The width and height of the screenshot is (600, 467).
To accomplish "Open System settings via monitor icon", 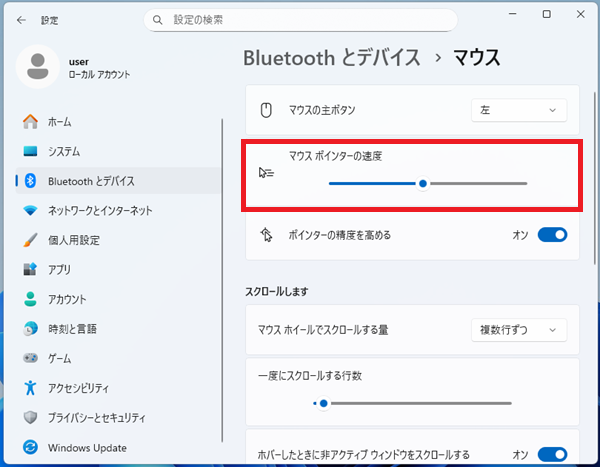I will click(x=30, y=152).
